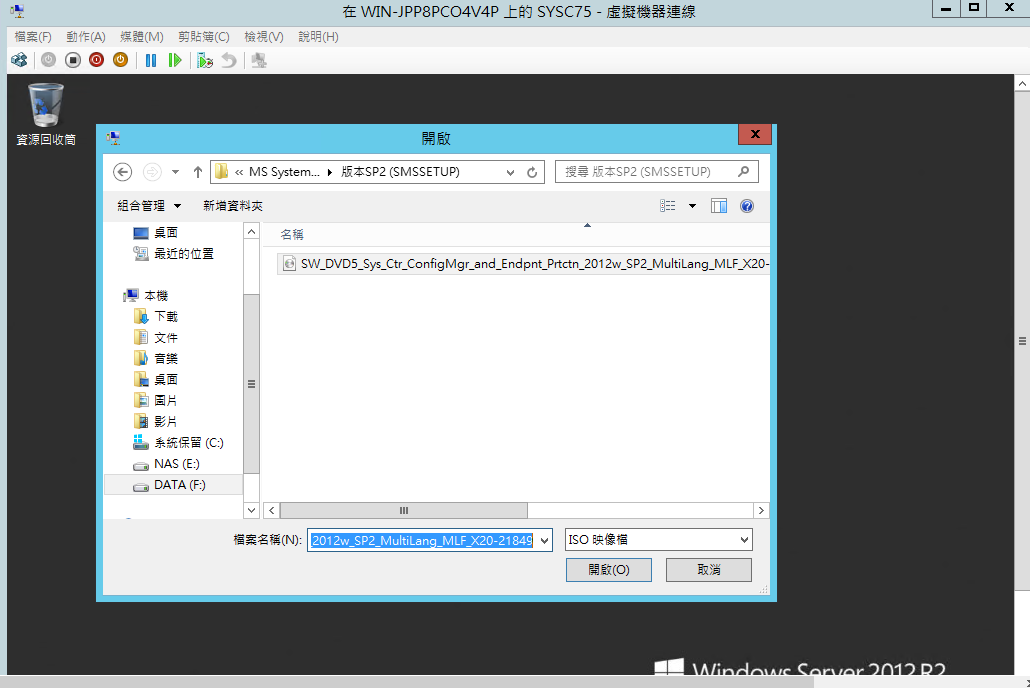This screenshot has height=688, width=1030.
Task: Click the Revert undo arrow icon
Action: click(x=229, y=60)
